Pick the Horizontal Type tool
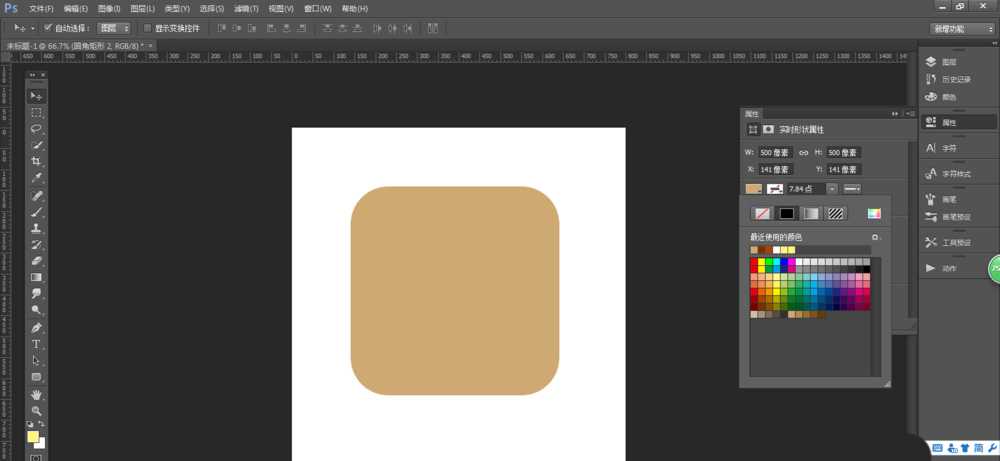Screen dimensions: 1000x461 coord(37,344)
